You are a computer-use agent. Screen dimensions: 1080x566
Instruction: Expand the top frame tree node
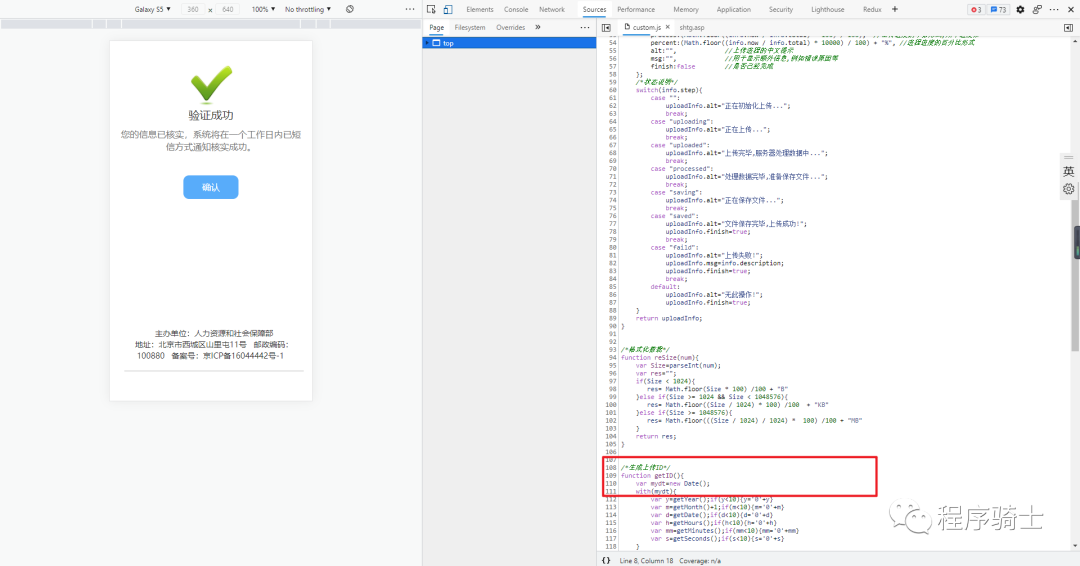tap(428, 43)
